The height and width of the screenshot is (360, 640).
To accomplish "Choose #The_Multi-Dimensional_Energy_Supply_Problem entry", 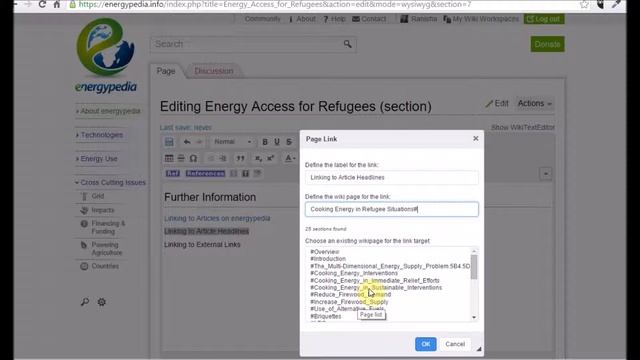I will (390, 266).
